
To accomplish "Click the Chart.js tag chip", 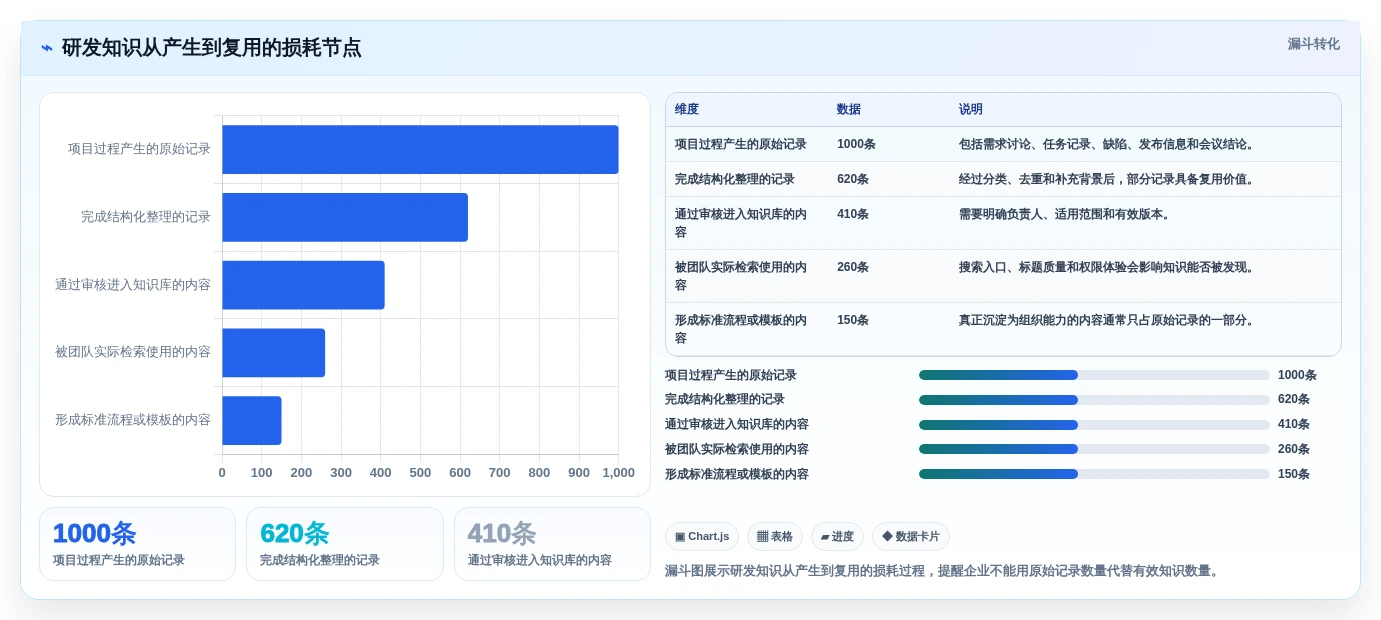I will [701, 537].
